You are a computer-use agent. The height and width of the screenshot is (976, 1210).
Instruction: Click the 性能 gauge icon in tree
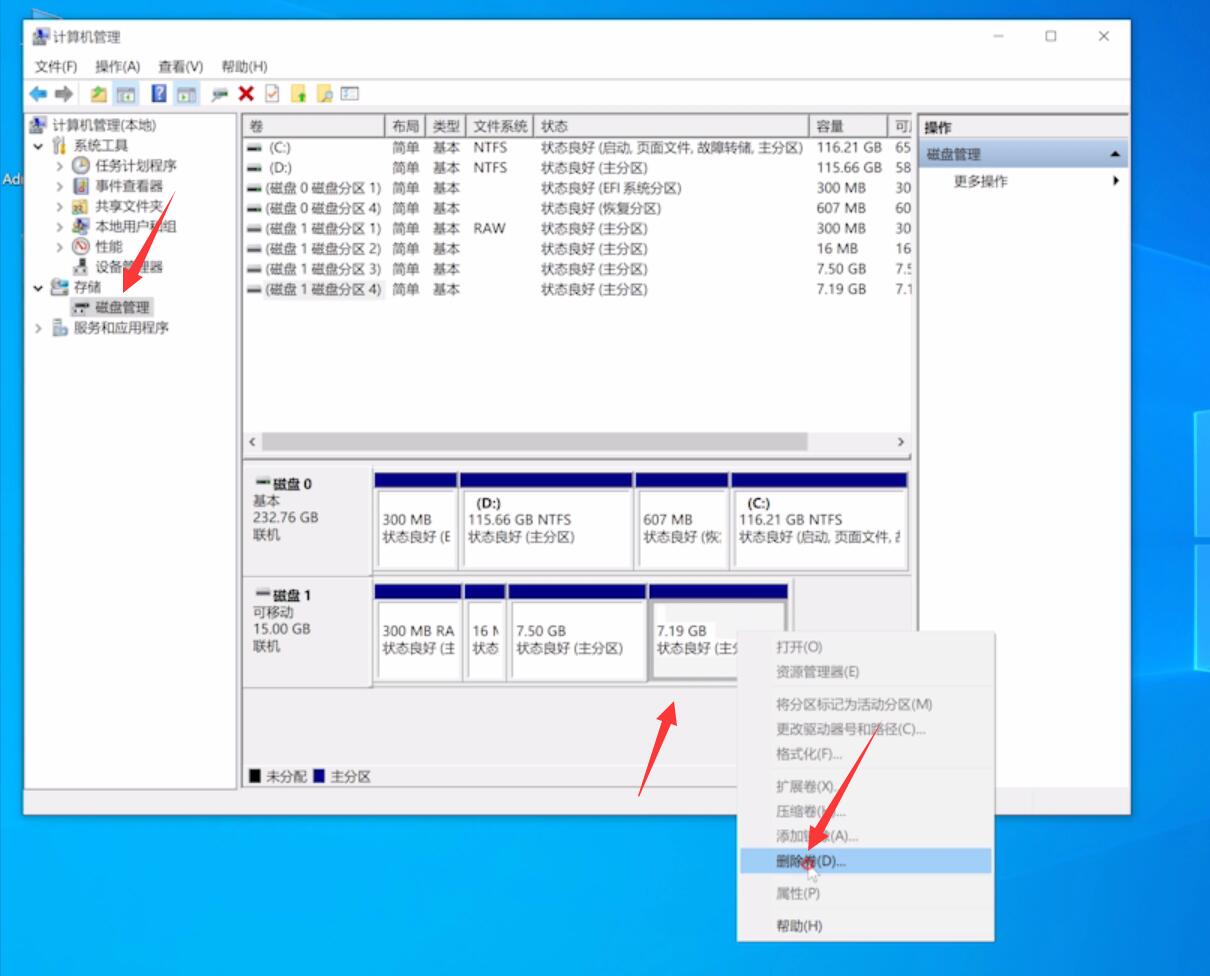(81, 247)
